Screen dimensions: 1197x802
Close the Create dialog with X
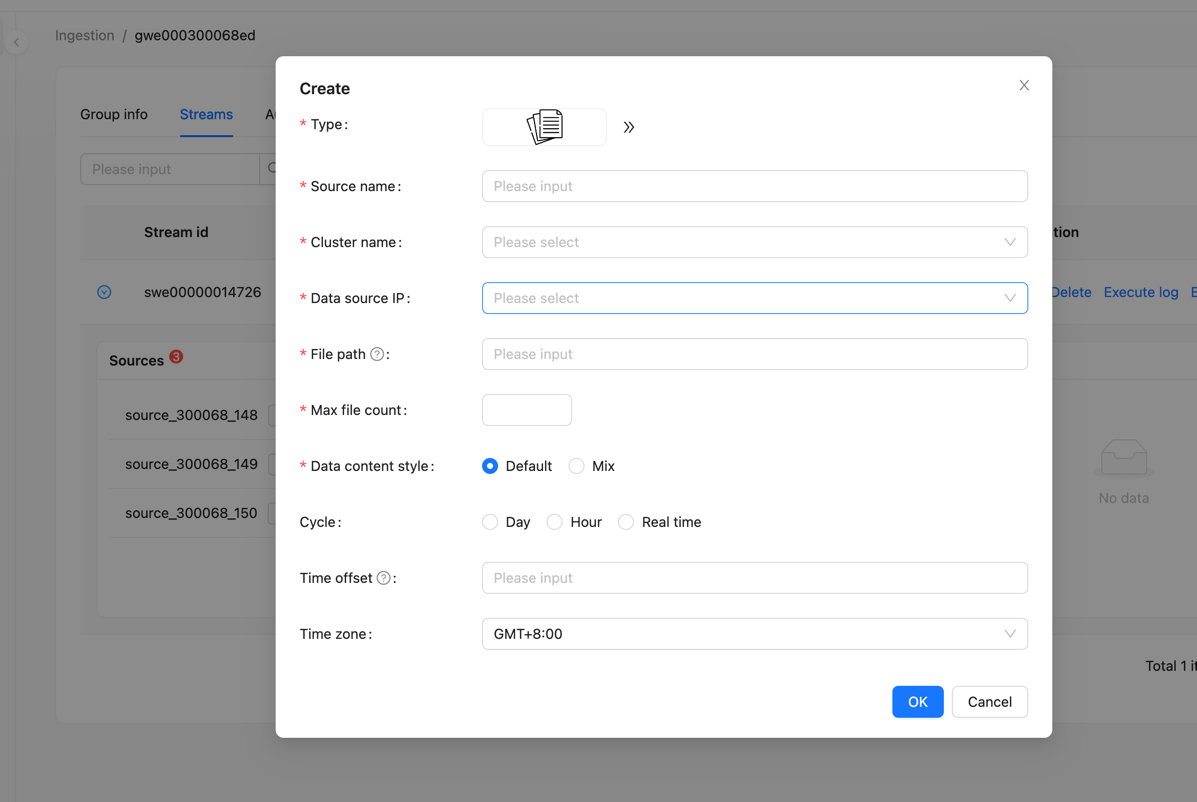pos(1024,86)
